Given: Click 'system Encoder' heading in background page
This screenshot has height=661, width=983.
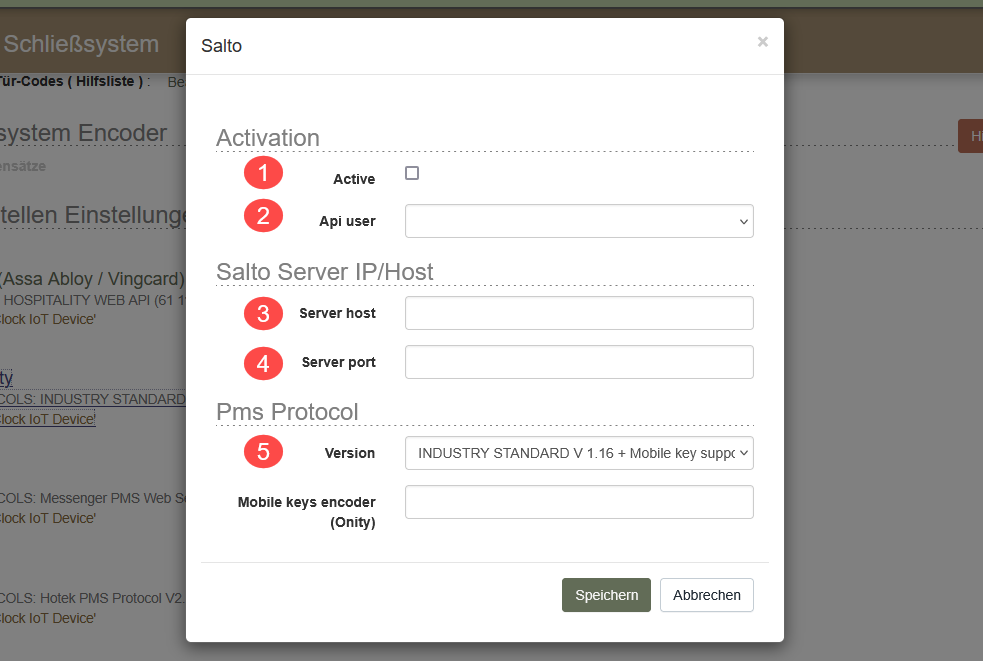Looking at the screenshot, I should click(x=83, y=133).
